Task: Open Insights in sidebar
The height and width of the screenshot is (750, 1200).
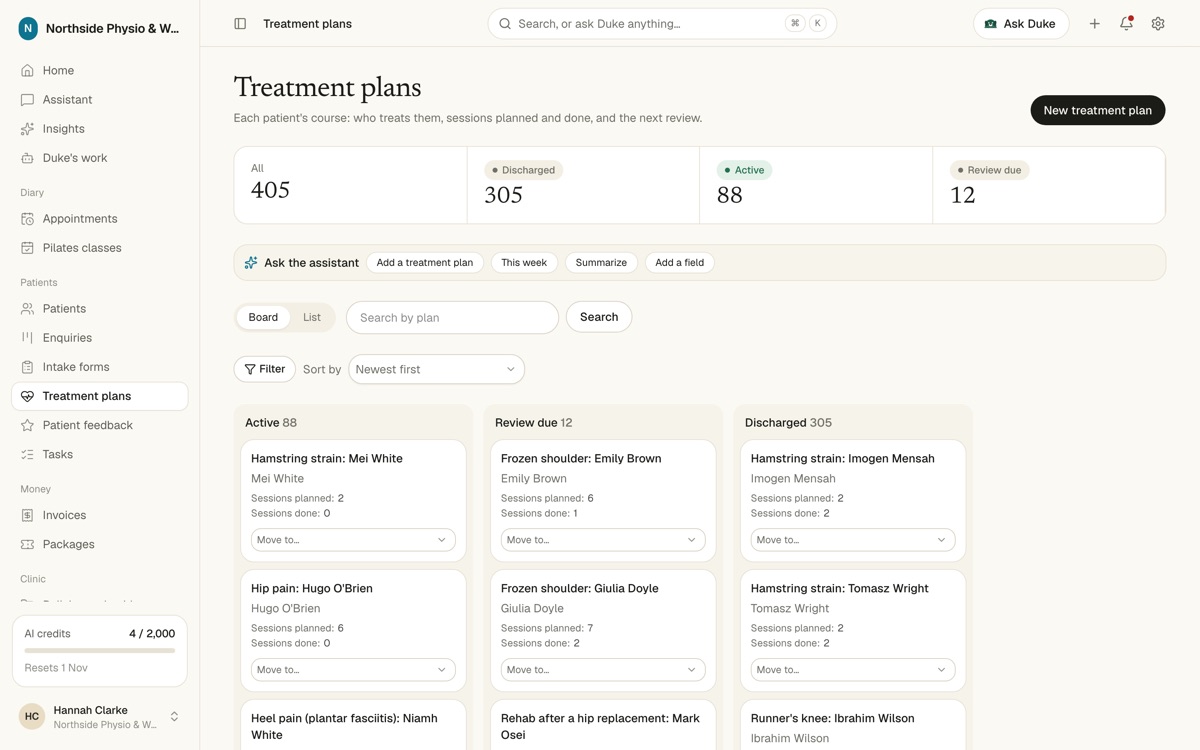Action: tap(100, 129)
